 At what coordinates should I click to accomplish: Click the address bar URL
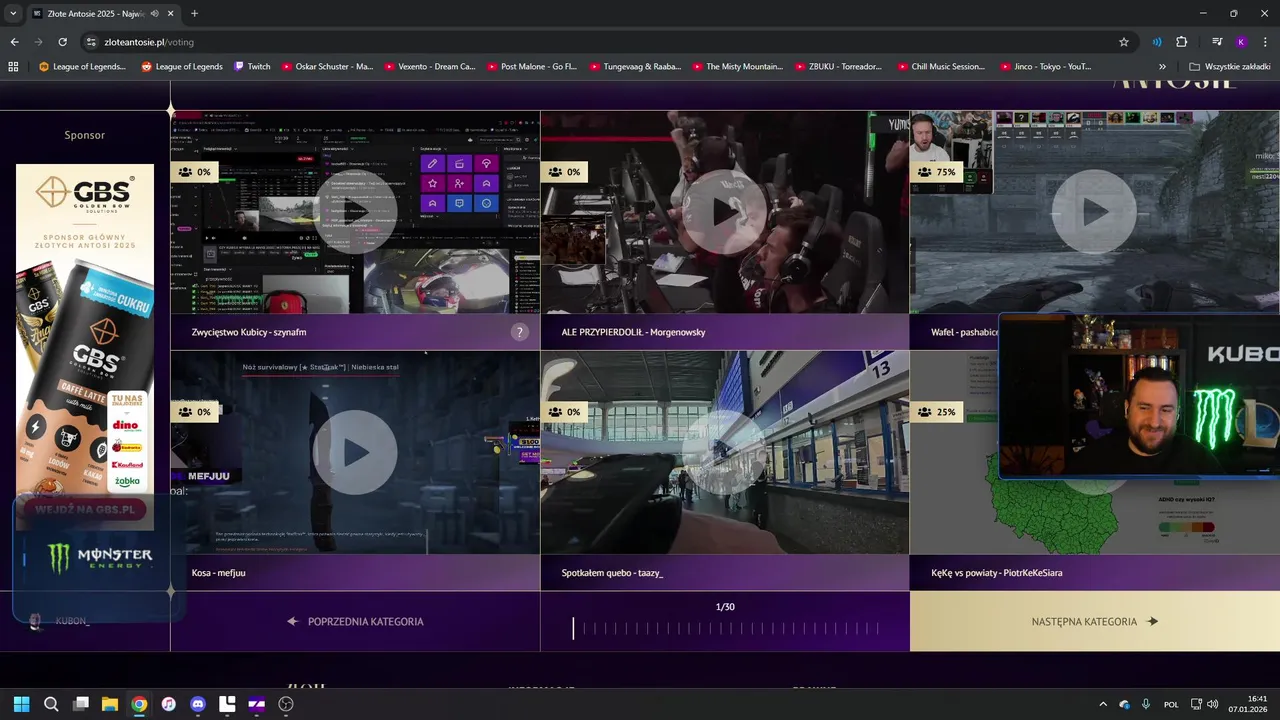coord(149,42)
